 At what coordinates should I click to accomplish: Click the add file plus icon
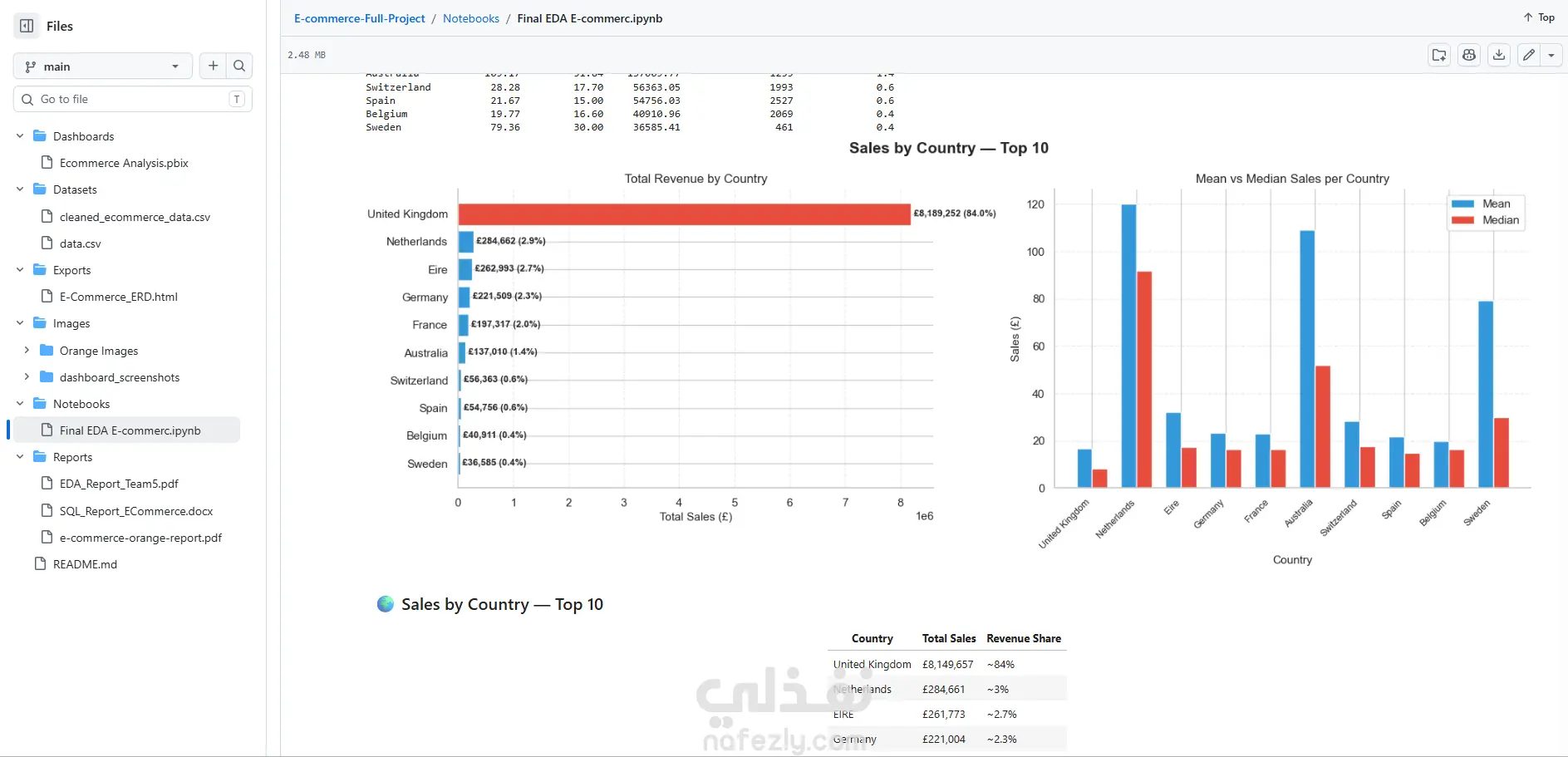(x=213, y=66)
